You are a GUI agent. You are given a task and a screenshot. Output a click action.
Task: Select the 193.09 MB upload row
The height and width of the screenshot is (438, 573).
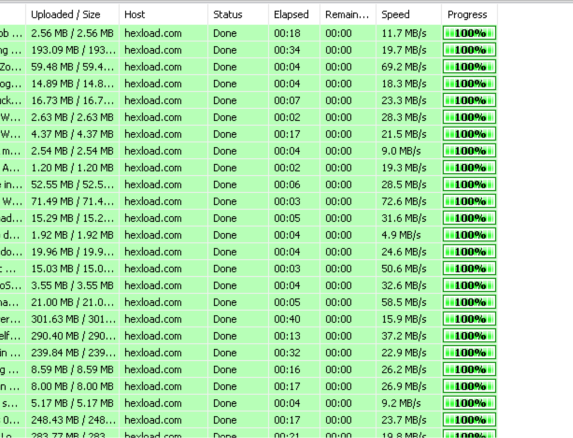pyautogui.click(x=248, y=50)
